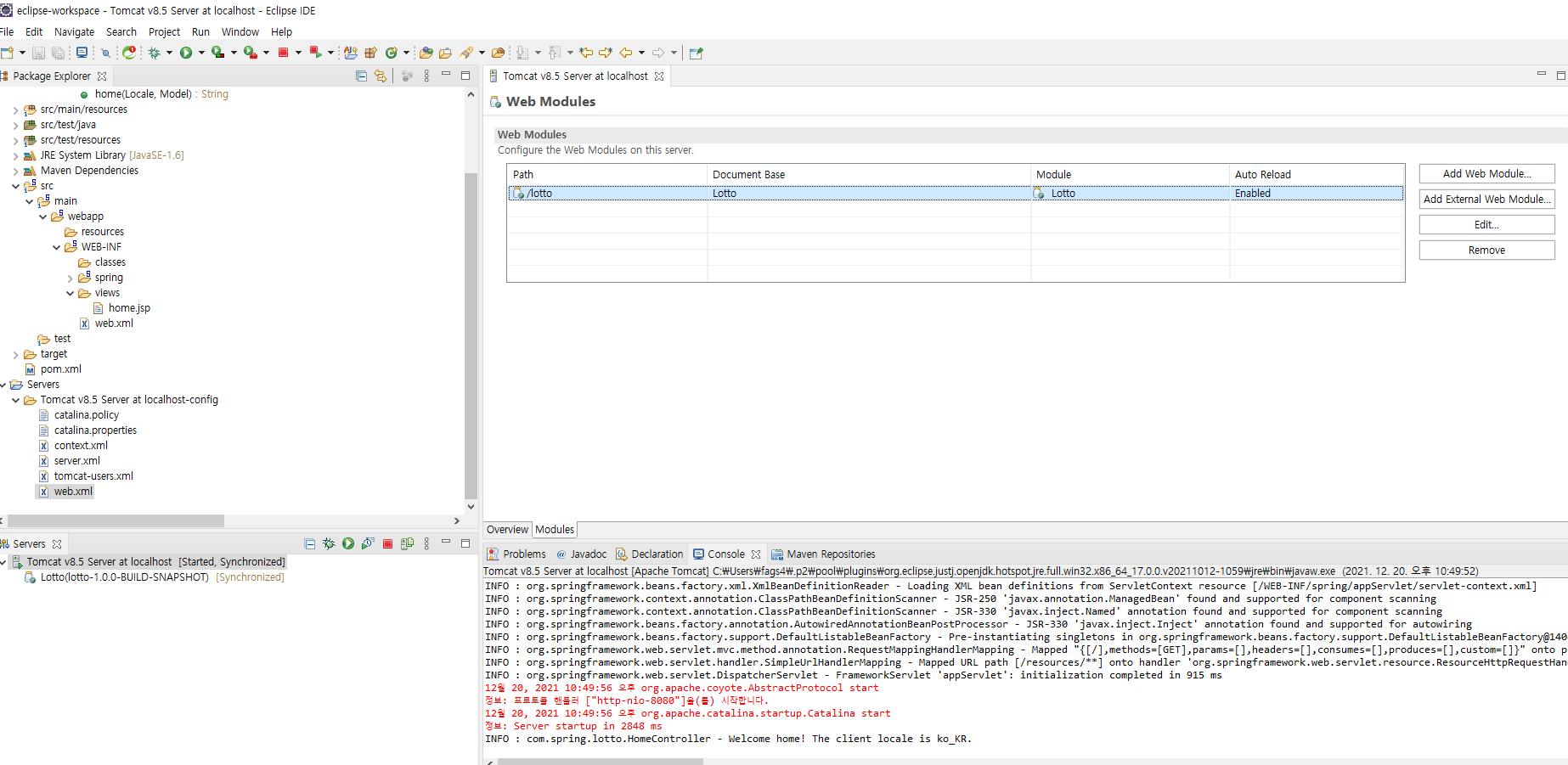Click the New file toolbar icon
The image size is (1568, 765).
click(7, 53)
